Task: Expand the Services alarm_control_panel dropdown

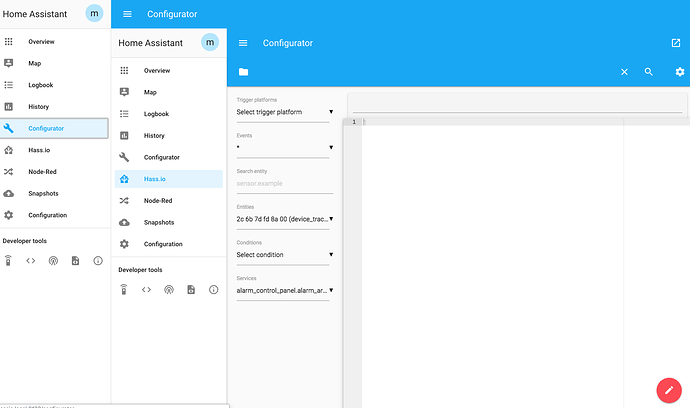Action: [x=283, y=290]
